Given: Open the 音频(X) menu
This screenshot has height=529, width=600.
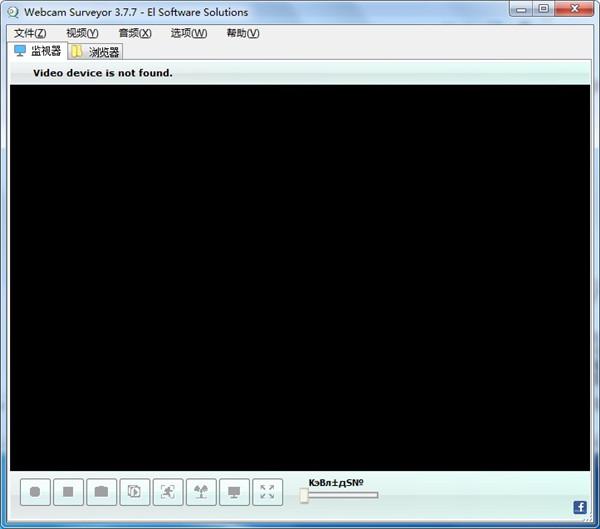Looking at the screenshot, I should click(x=135, y=33).
